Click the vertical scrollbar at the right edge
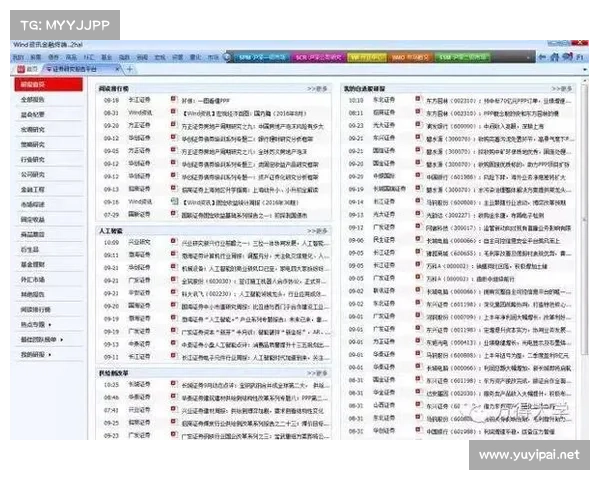 (x=585, y=218)
